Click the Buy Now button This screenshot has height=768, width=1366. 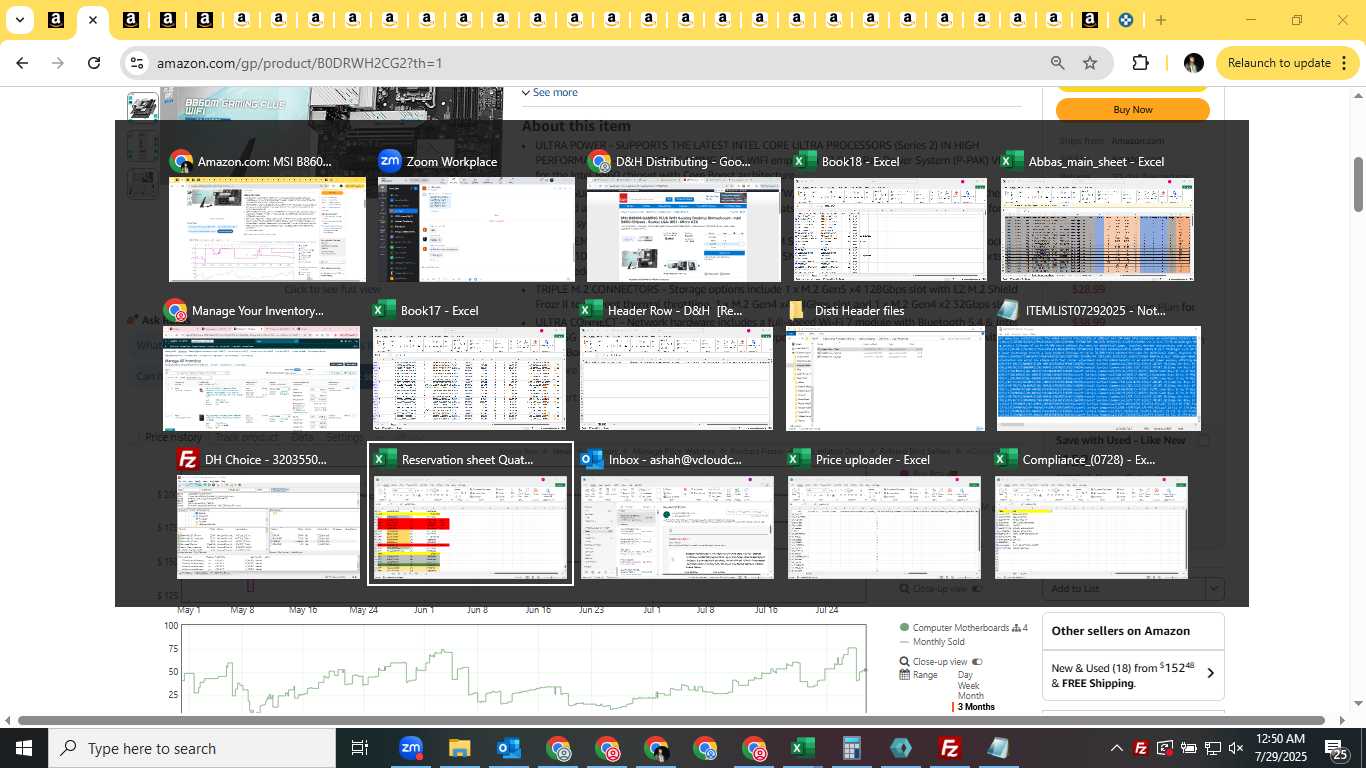(1133, 110)
